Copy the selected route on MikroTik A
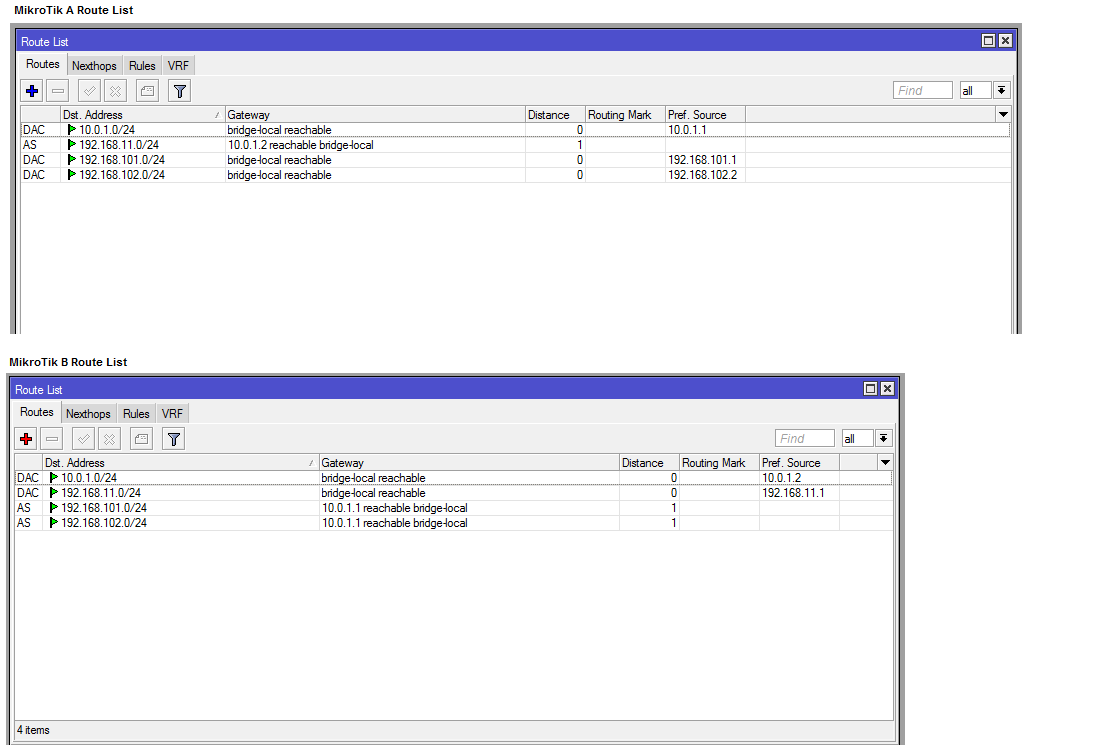This screenshot has height=745, width=1114. (146, 90)
